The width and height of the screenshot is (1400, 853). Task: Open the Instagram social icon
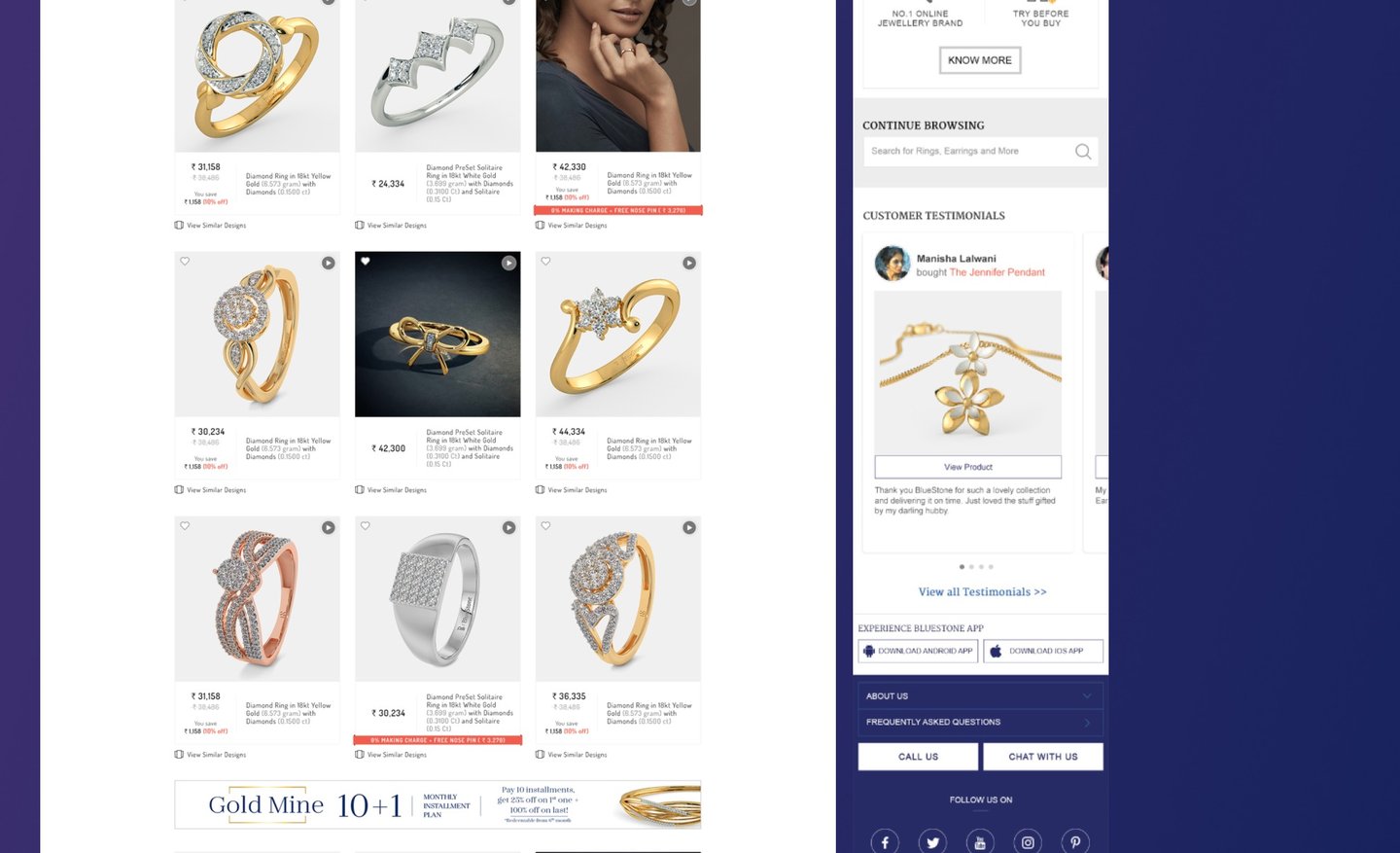[1028, 842]
